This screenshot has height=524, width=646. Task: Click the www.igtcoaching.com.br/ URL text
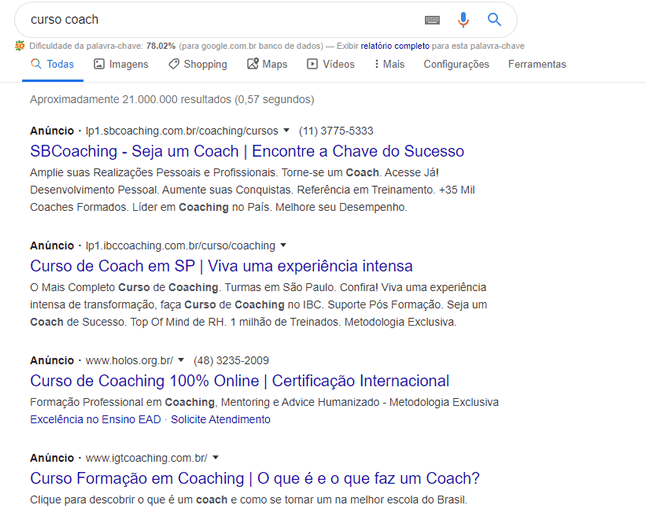146,458
